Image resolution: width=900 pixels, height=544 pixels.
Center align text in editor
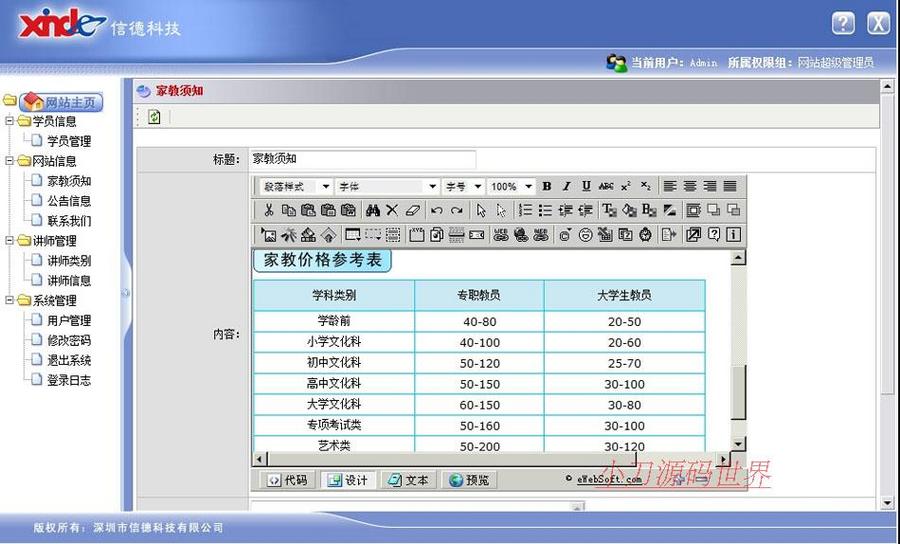pyautogui.click(x=690, y=186)
